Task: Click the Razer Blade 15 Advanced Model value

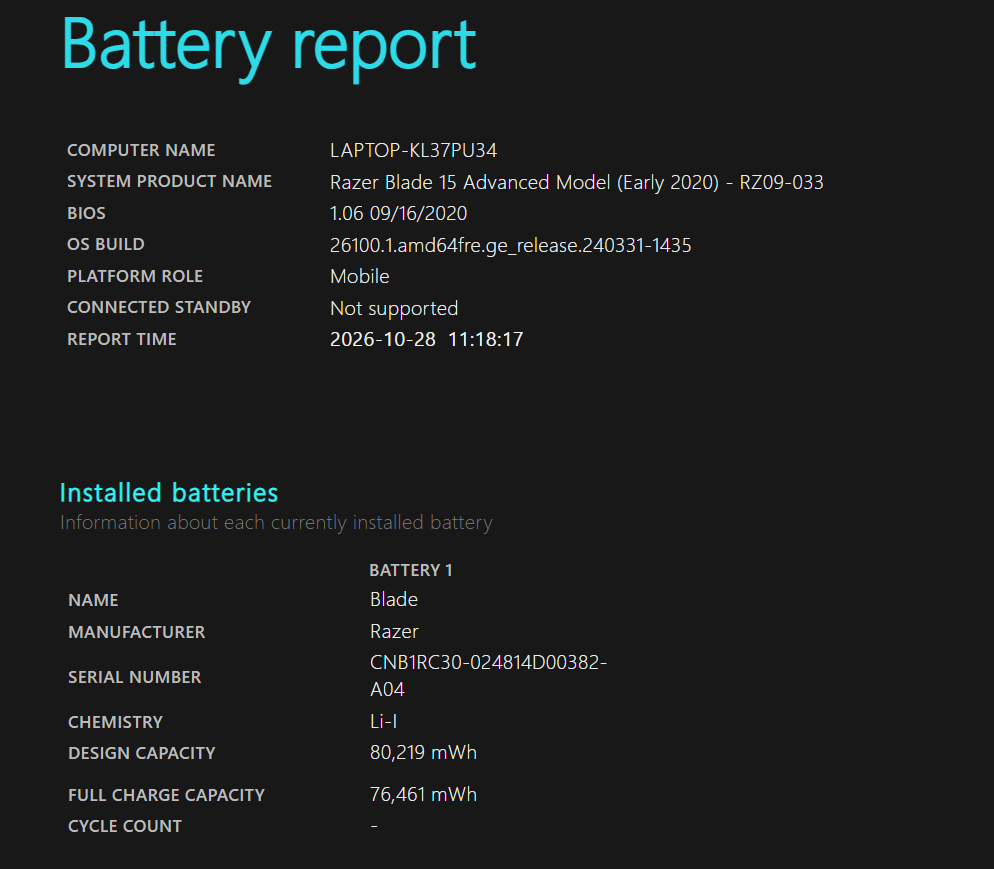Action: (x=577, y=183)
